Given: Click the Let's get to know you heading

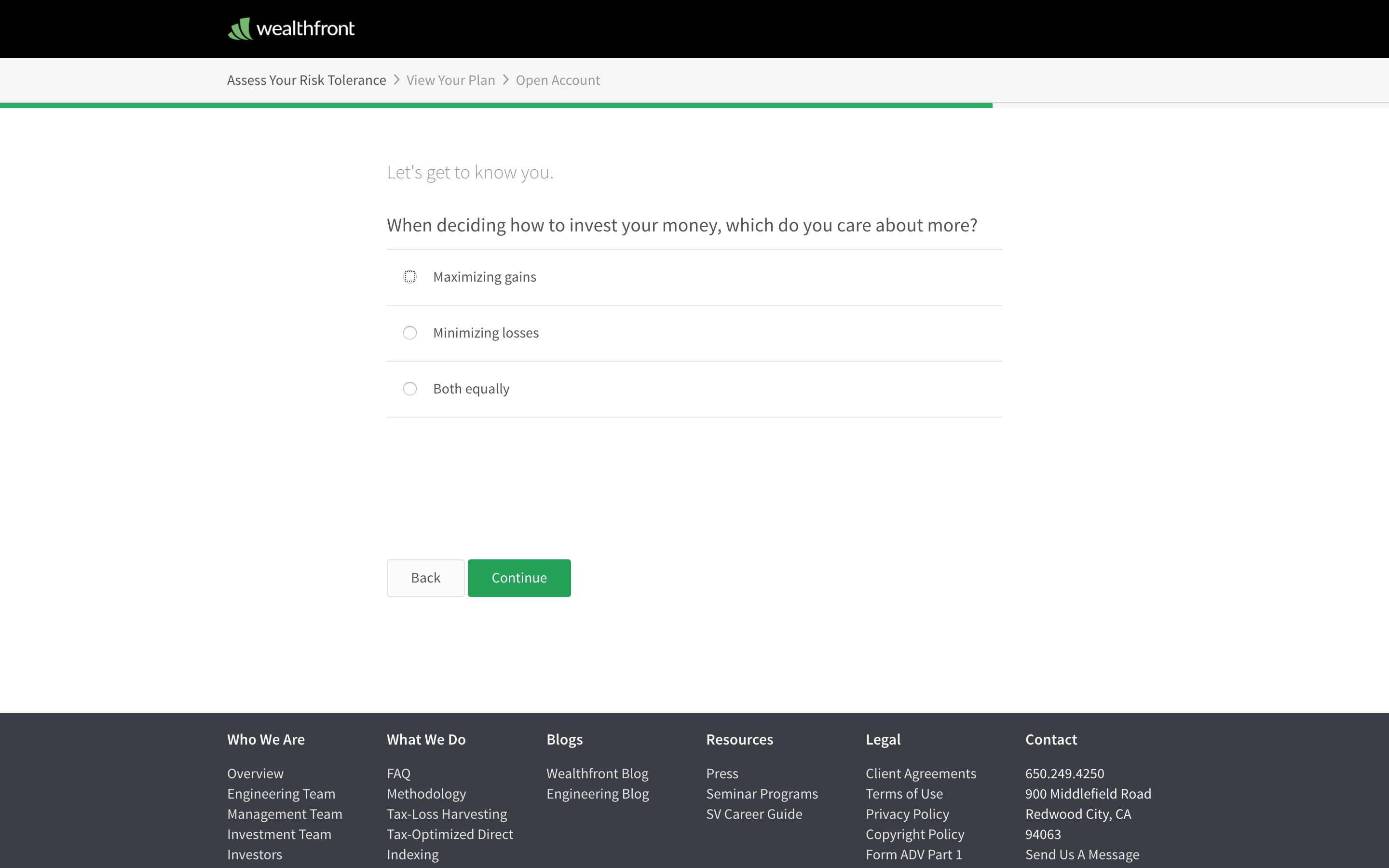Looking at the screenshot, I should [470, 172].
